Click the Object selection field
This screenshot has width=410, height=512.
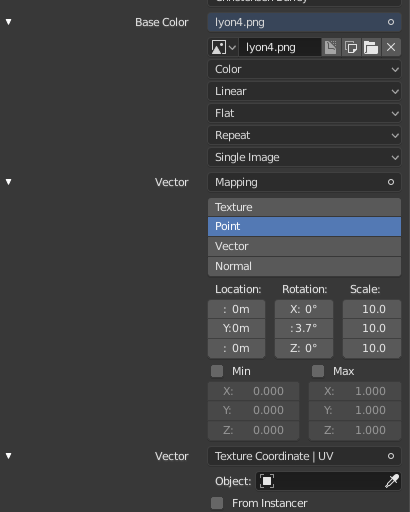(328, 481)
